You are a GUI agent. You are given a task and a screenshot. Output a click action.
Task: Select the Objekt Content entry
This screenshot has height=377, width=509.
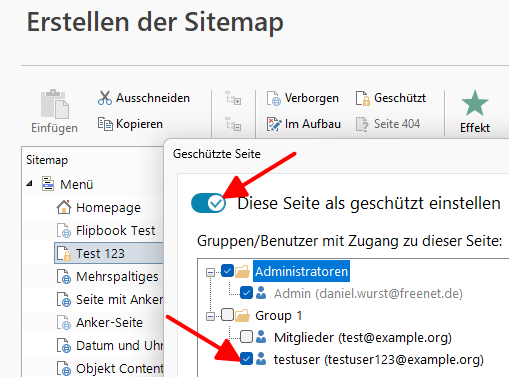pos(120,369)
